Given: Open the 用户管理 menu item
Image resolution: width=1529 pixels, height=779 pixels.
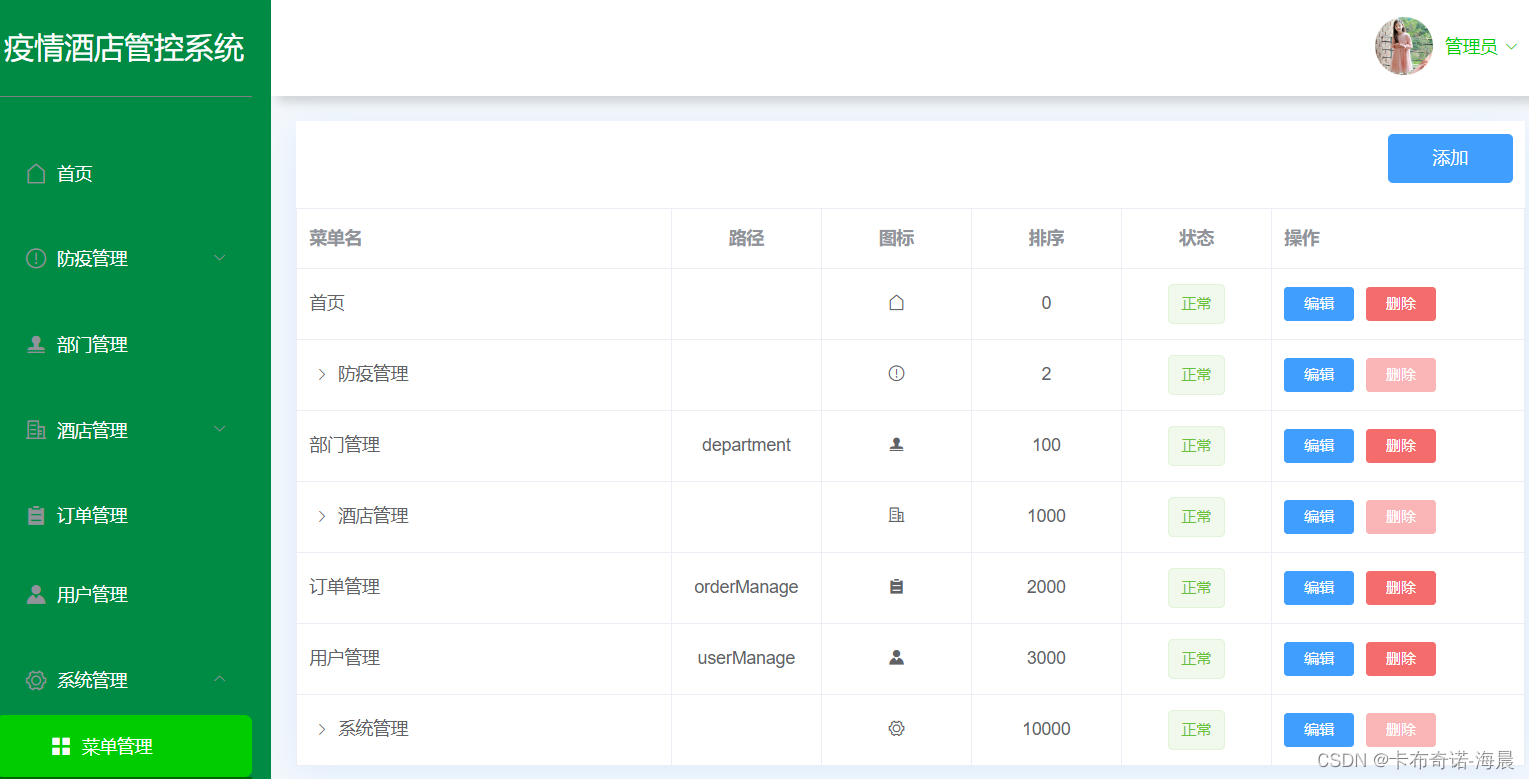Looking at the screenshot, I should tap(90, 594).
